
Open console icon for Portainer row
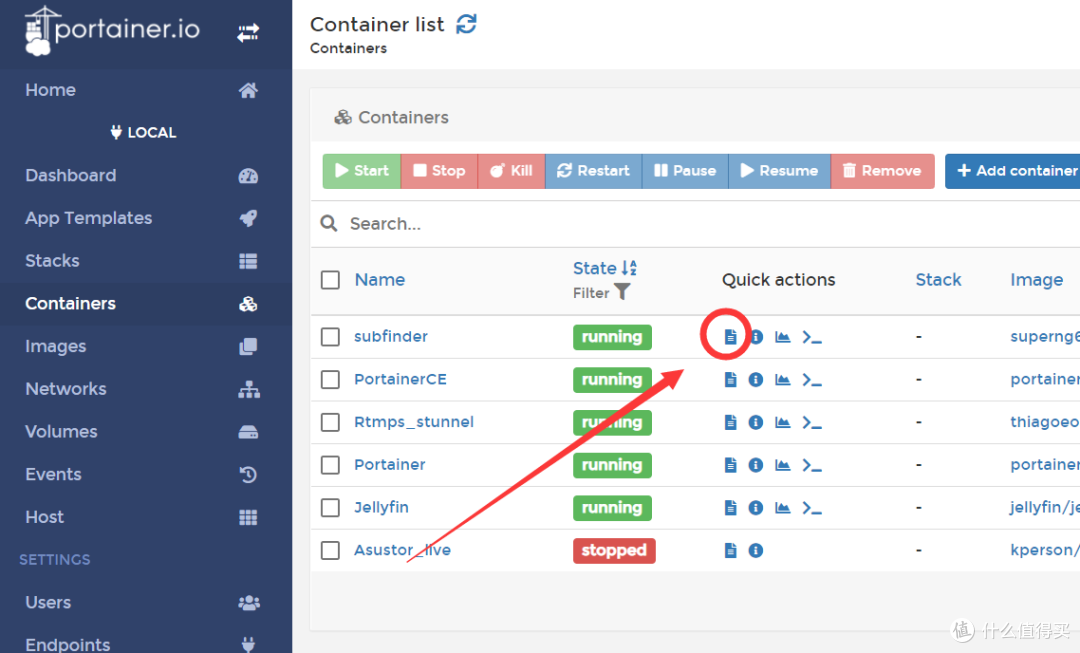point(812,466)
